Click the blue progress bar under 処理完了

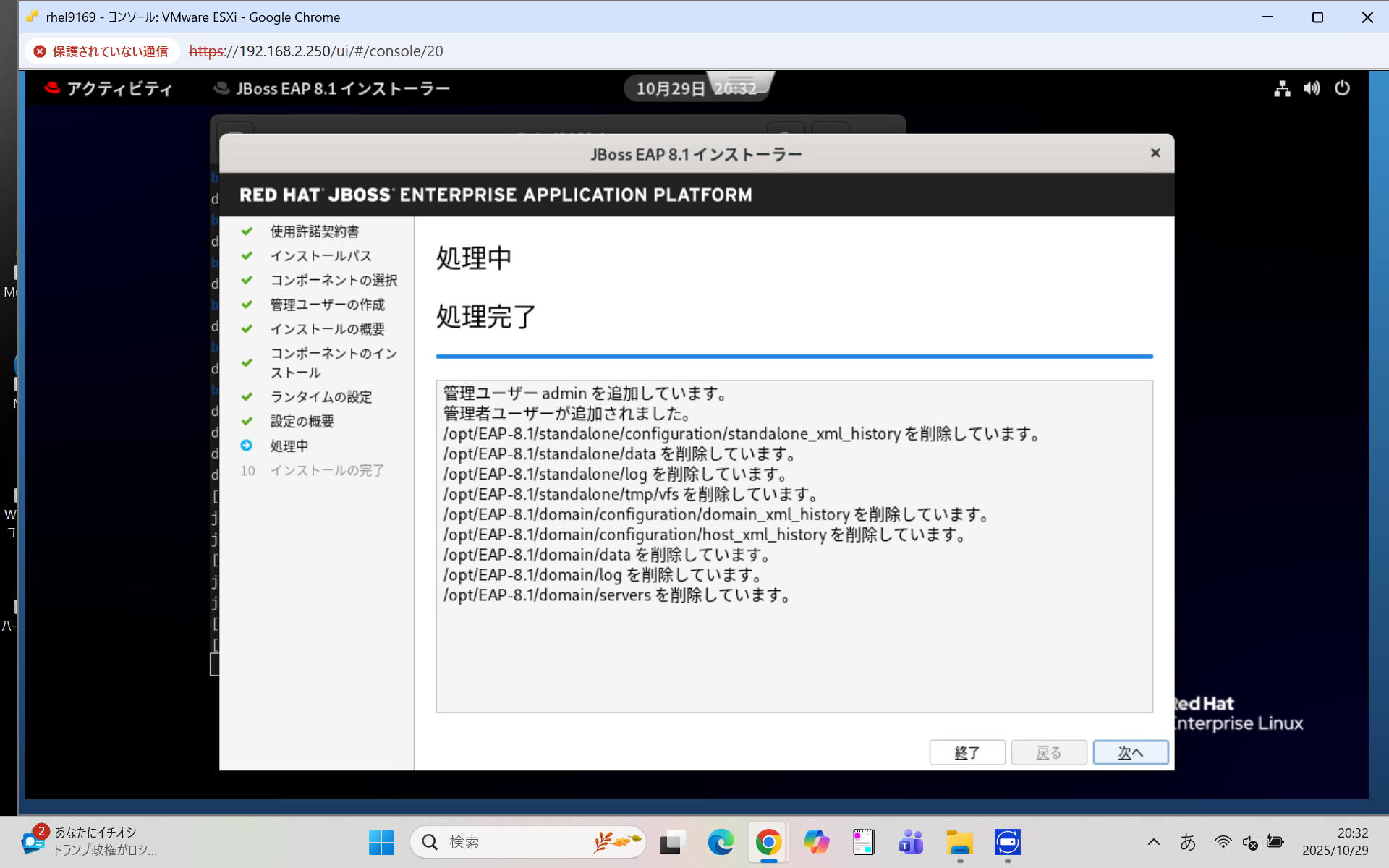(x=794, y=356)
